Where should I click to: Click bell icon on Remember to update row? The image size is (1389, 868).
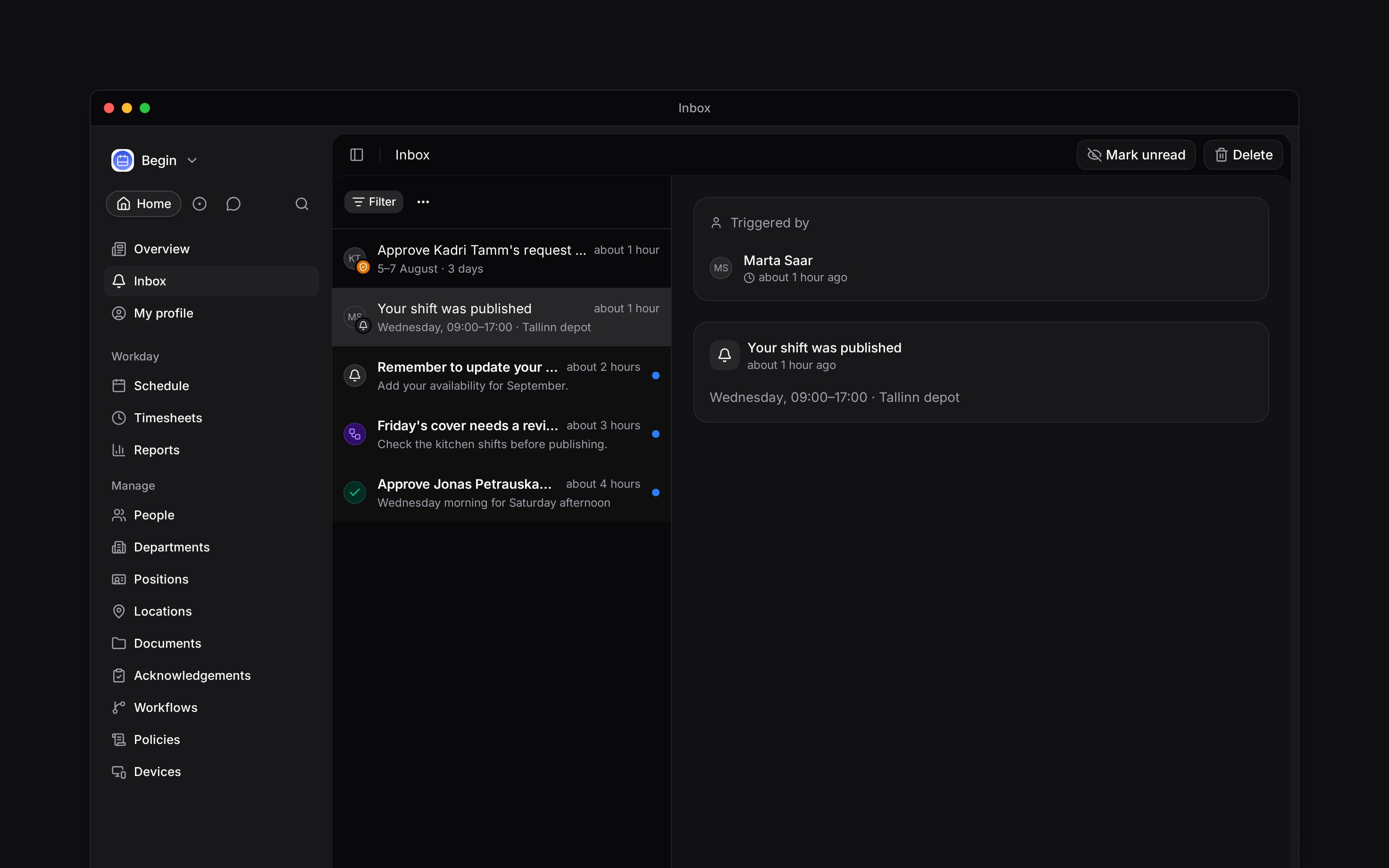(x=355, y=376)
